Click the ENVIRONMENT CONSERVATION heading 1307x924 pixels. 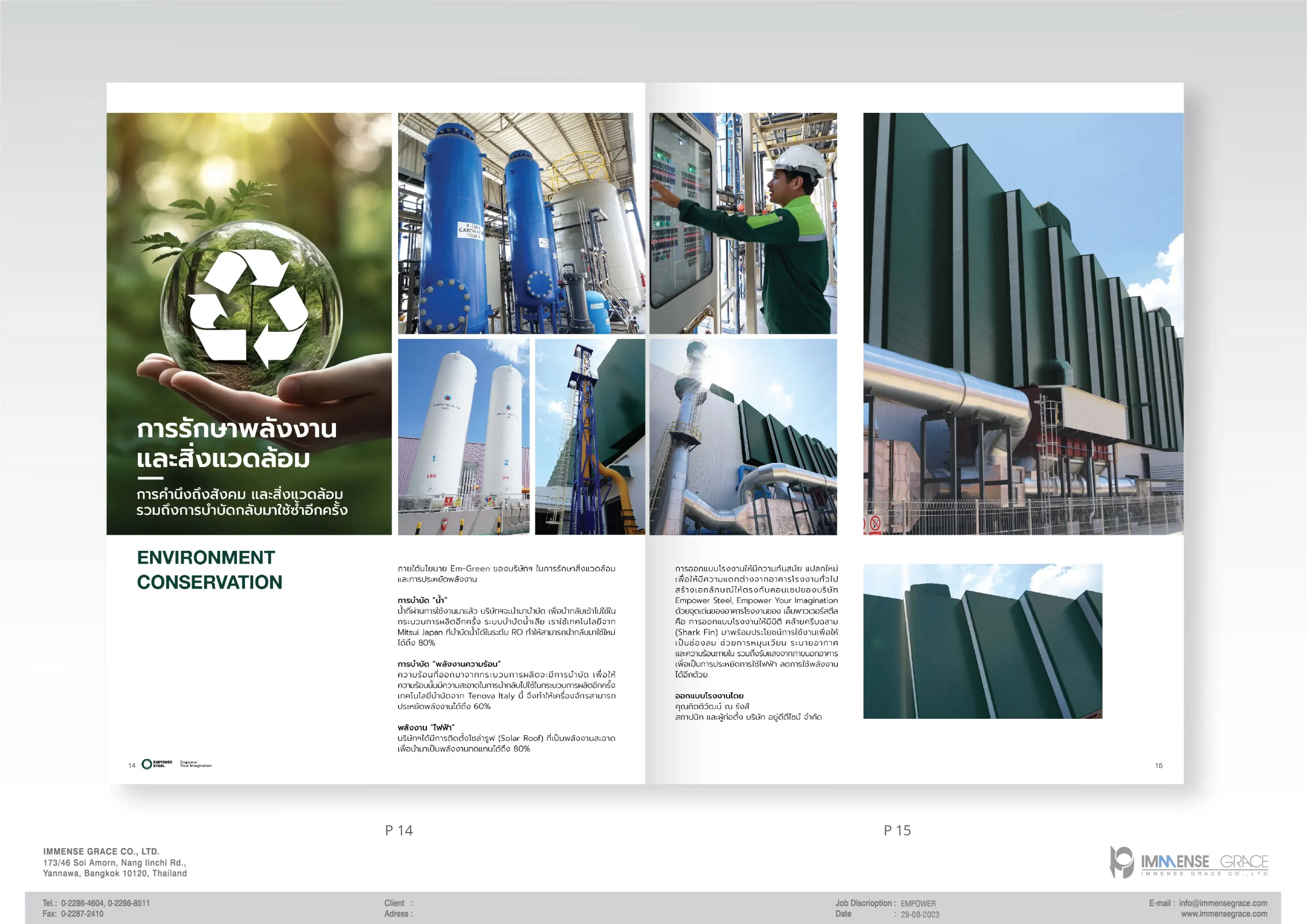point(209,569)
